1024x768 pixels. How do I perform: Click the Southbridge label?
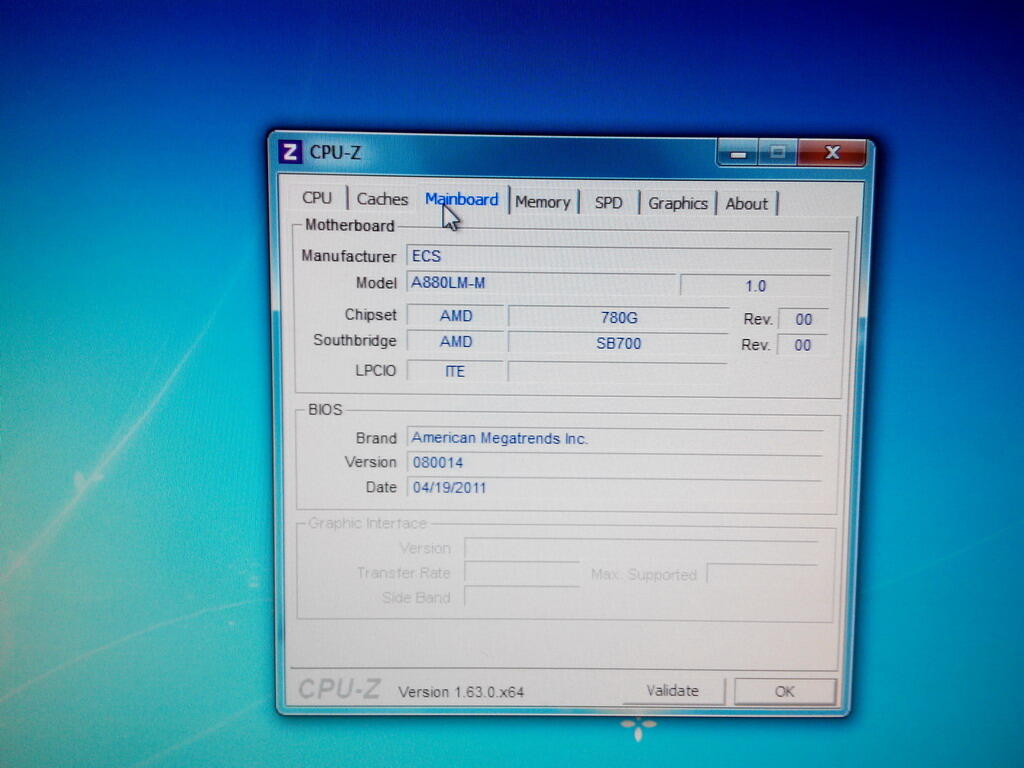355,340
